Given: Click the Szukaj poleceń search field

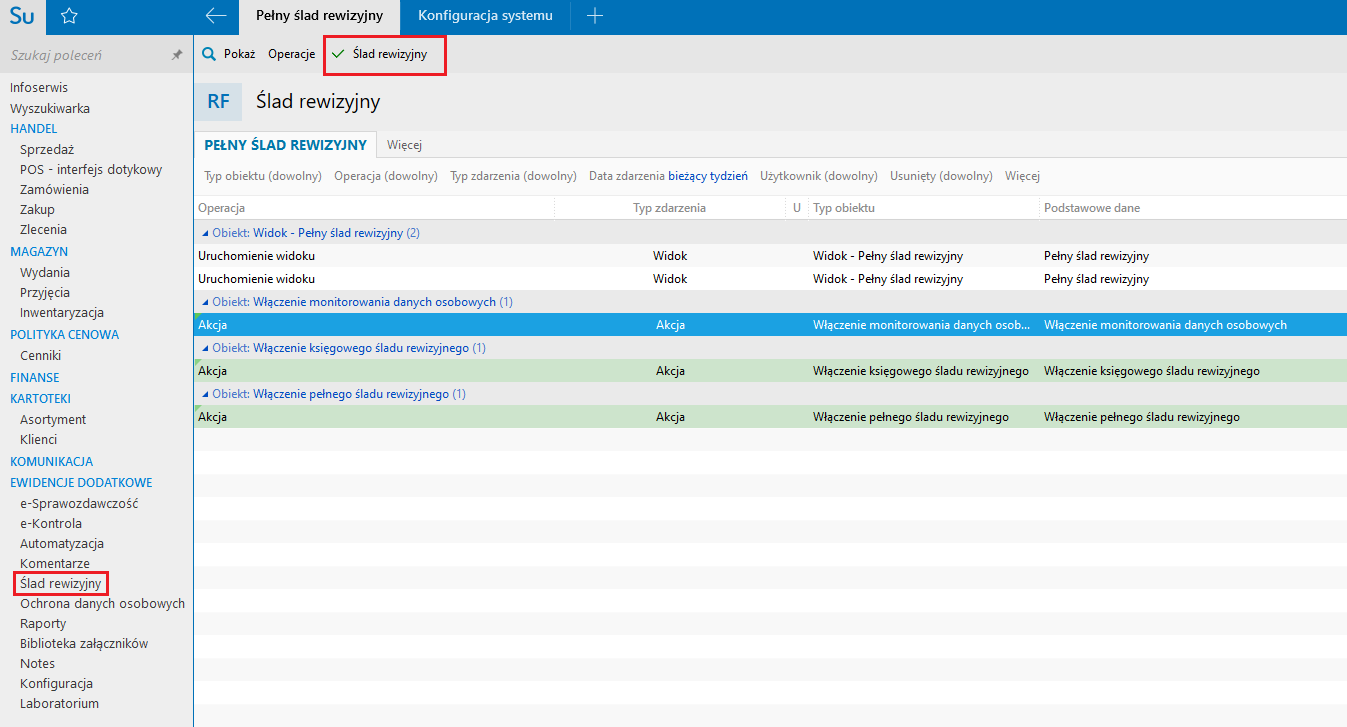Looking at the screenshot, I should point(85,56).
